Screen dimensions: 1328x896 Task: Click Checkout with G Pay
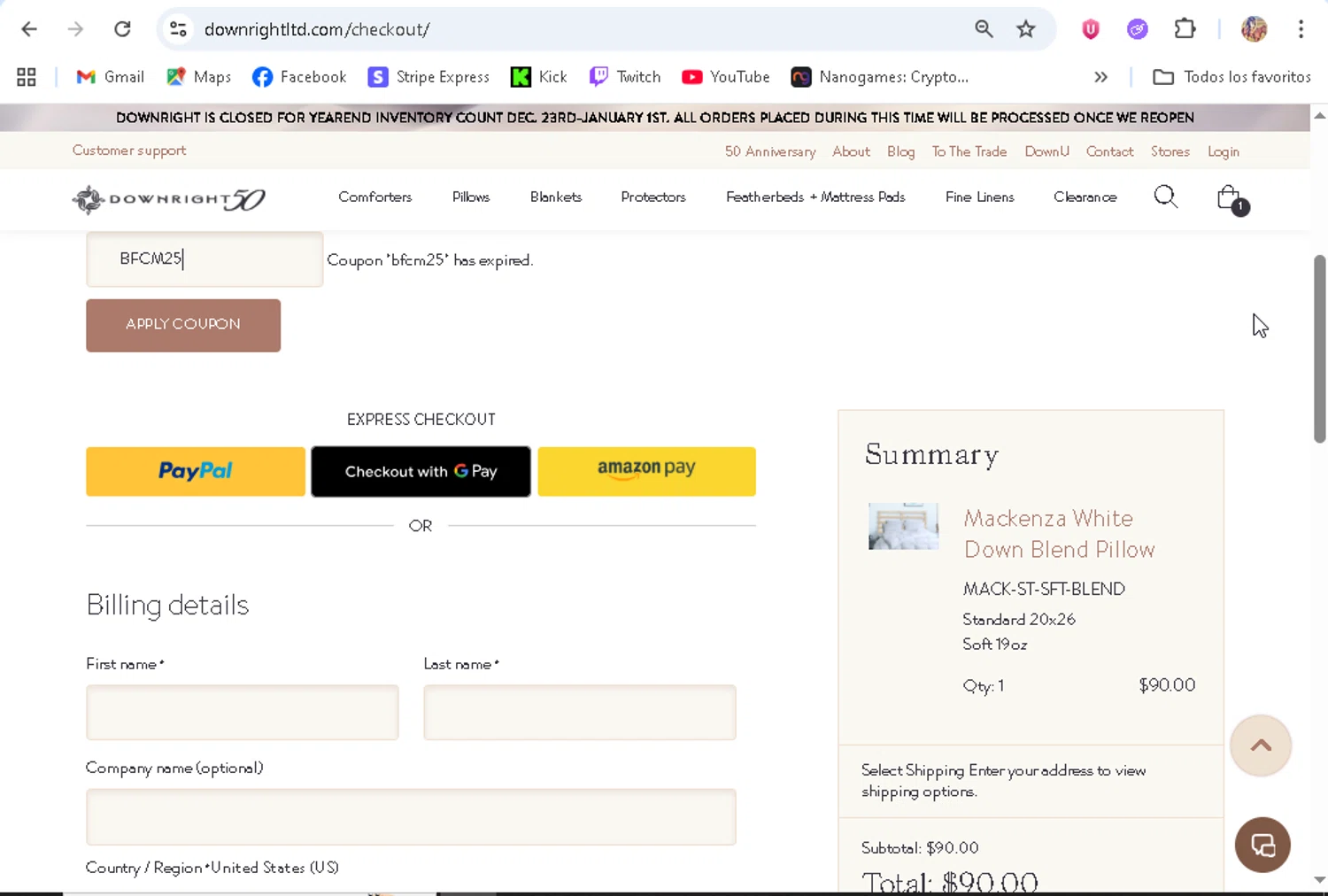[421, 471]
